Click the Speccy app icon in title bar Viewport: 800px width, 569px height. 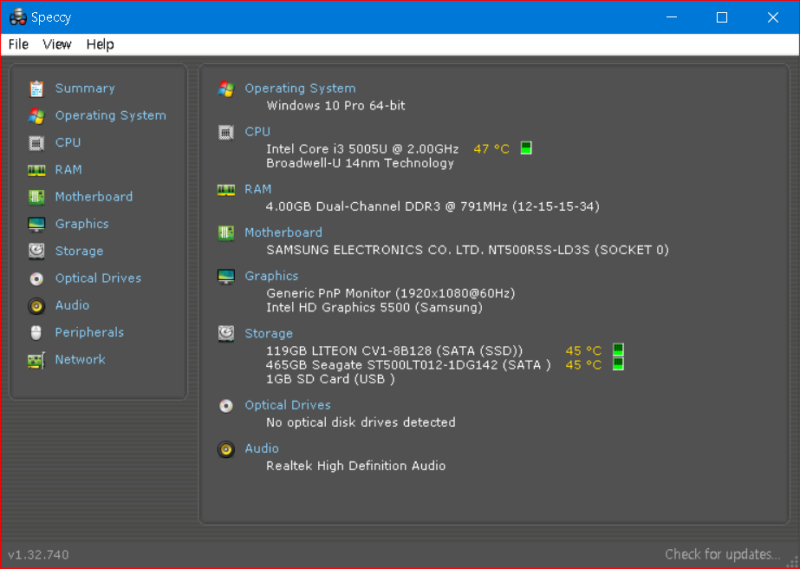pyautogui.click(x=18, y=17)
